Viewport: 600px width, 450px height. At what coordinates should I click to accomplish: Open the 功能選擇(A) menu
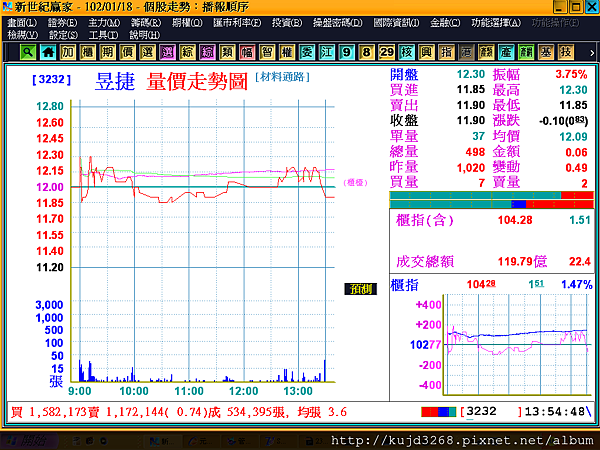tap(496, 23)
